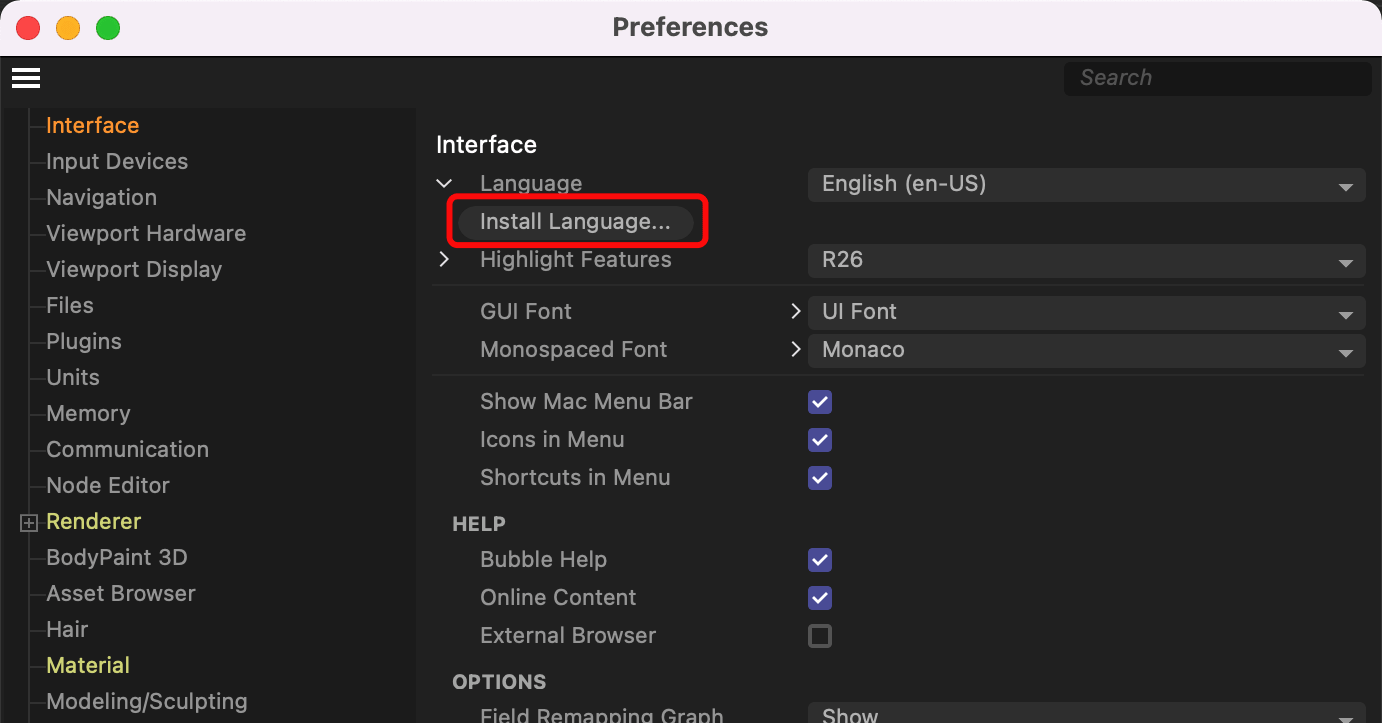
Task: Enable the External Browser checkbox
Action: (820, 636)
